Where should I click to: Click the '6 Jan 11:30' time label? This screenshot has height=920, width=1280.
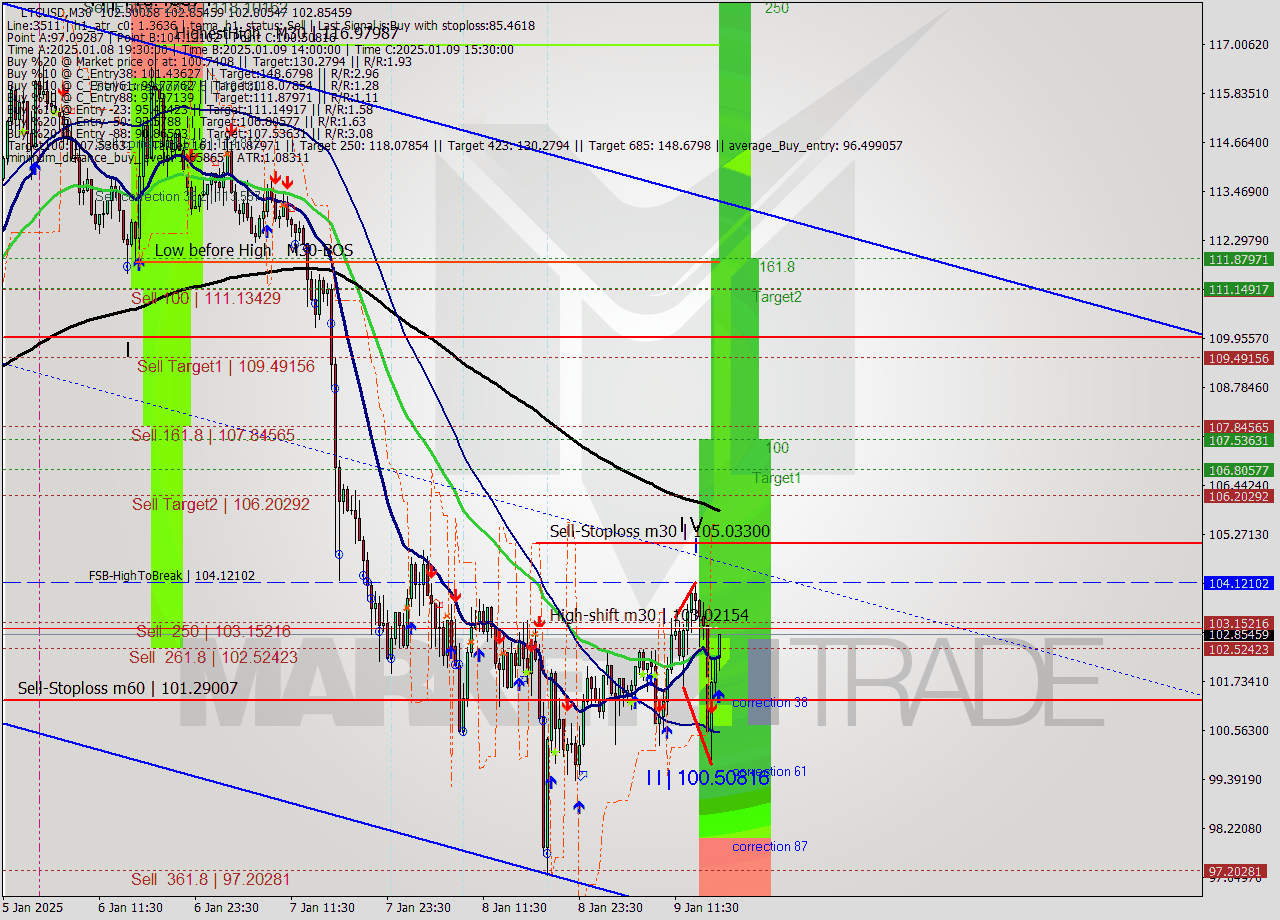(x=131, y=908)
